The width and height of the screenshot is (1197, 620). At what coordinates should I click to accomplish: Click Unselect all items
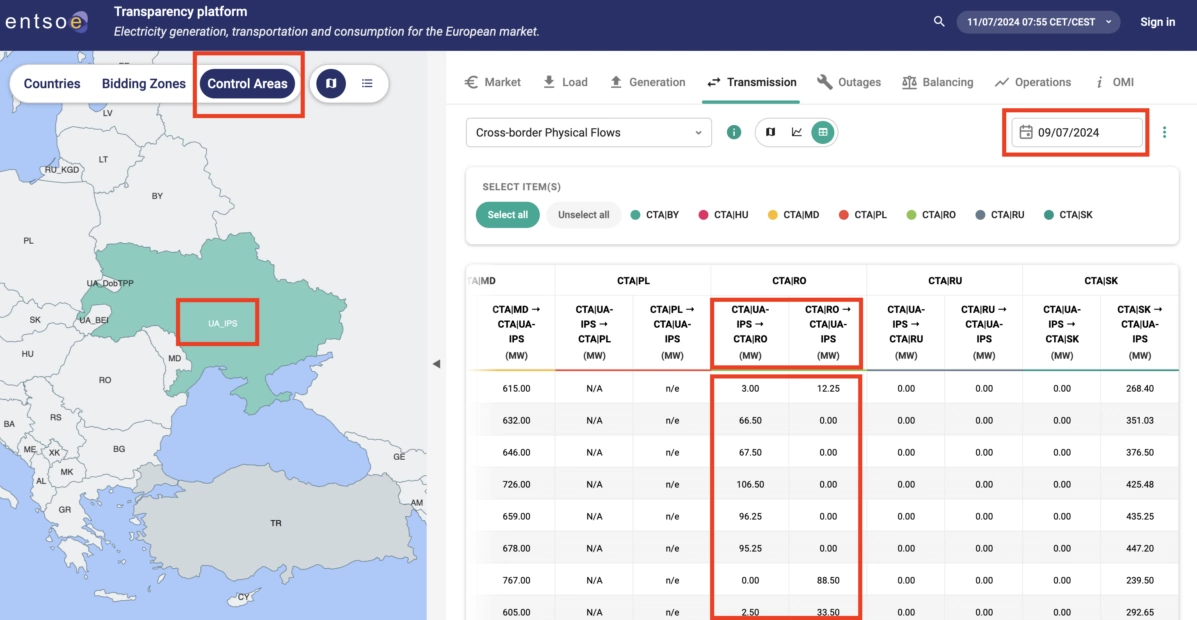[x=583, y=215]
